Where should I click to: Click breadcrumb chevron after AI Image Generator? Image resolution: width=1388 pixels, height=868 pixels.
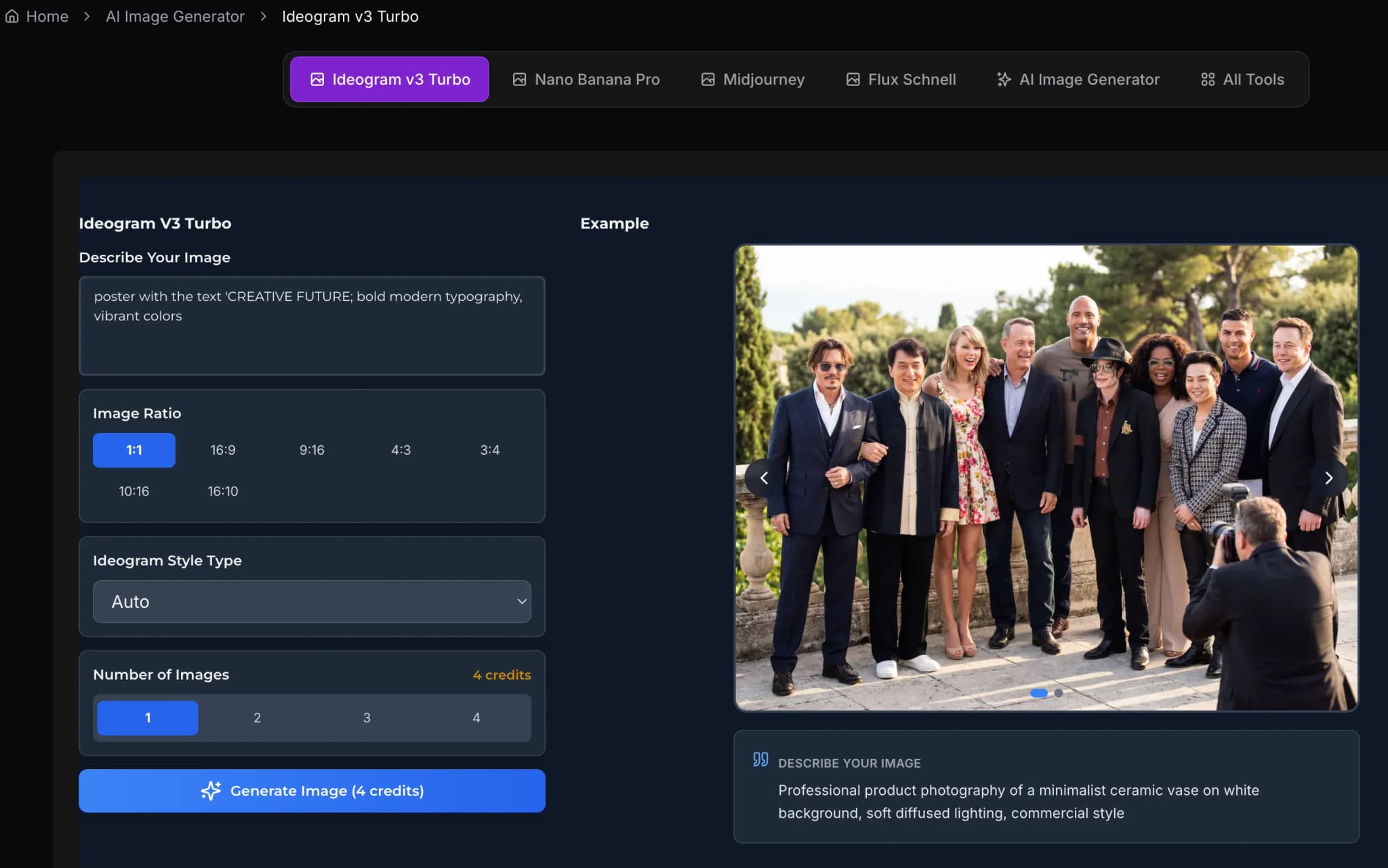[264, 16]
